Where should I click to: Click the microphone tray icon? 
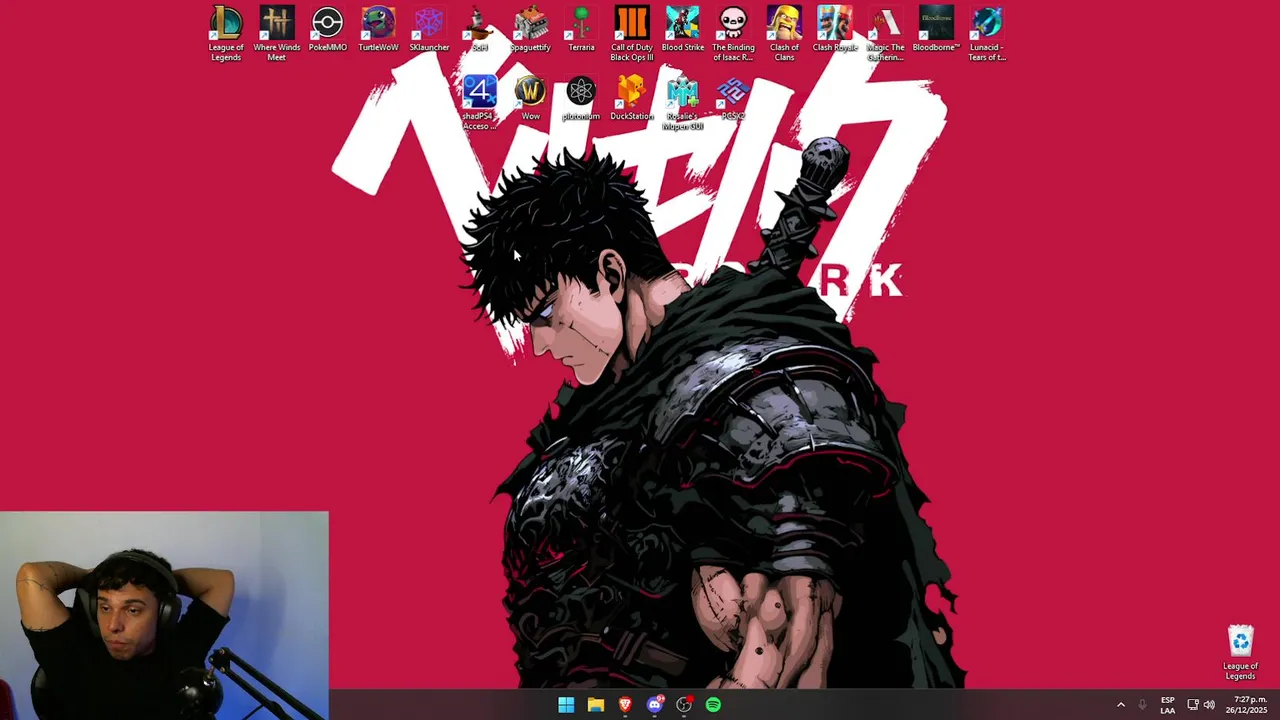1142,705
